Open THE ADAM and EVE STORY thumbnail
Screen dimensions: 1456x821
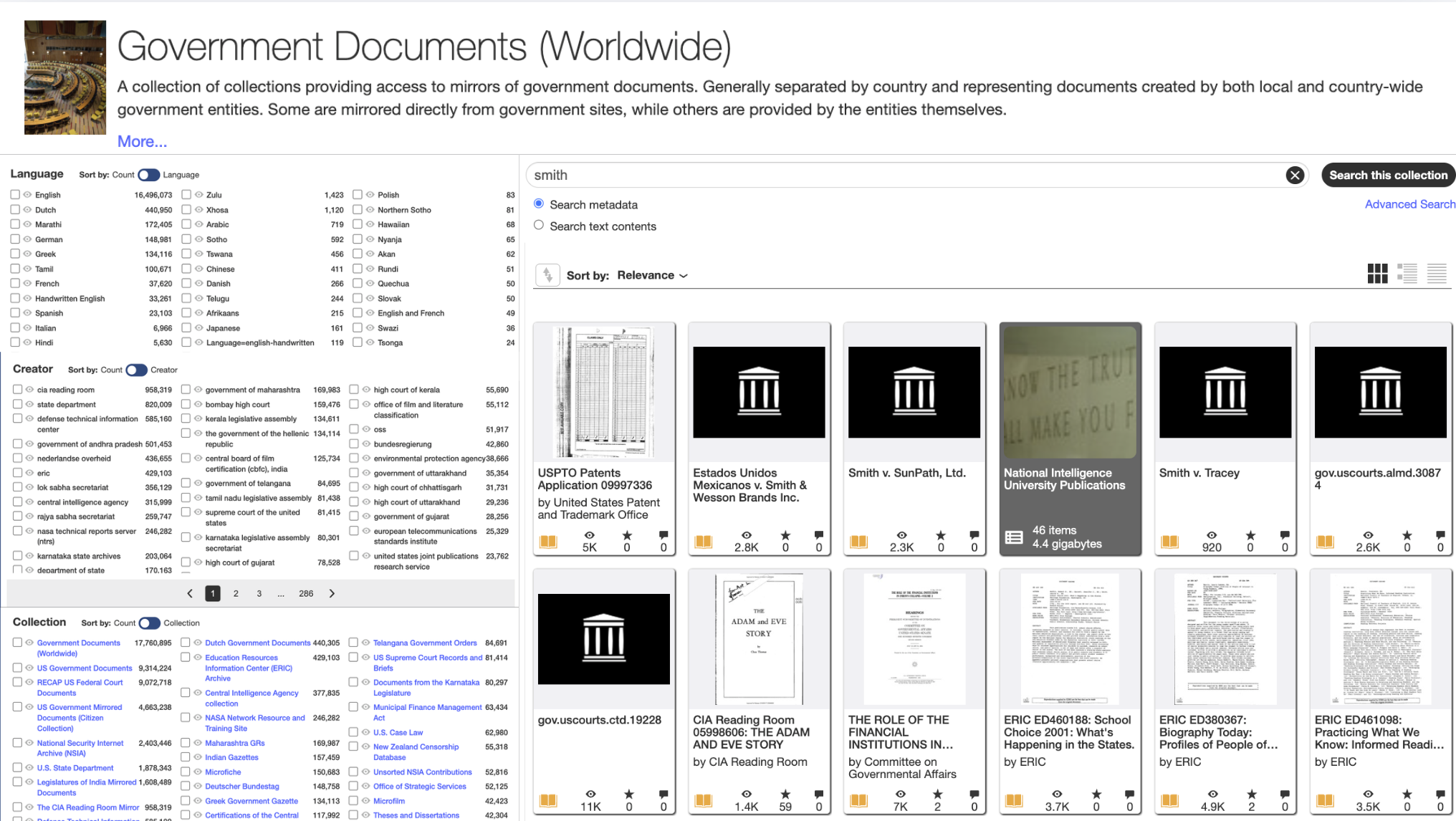point(759,639)
